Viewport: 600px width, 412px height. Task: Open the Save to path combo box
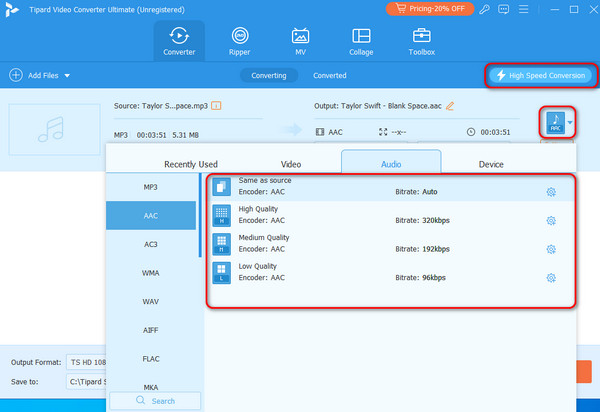(86, 381)
